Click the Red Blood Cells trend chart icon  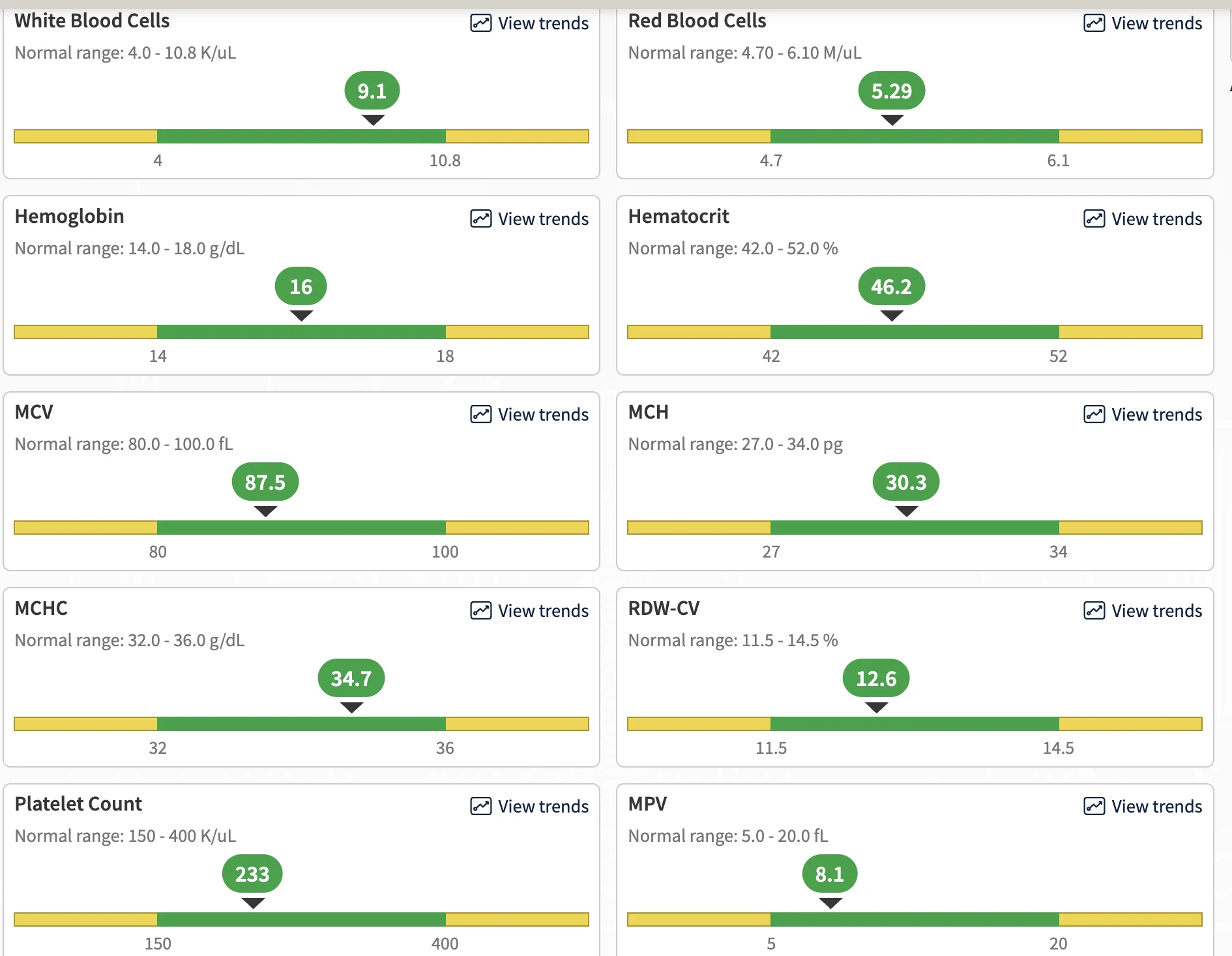(x=1094, y=23)
